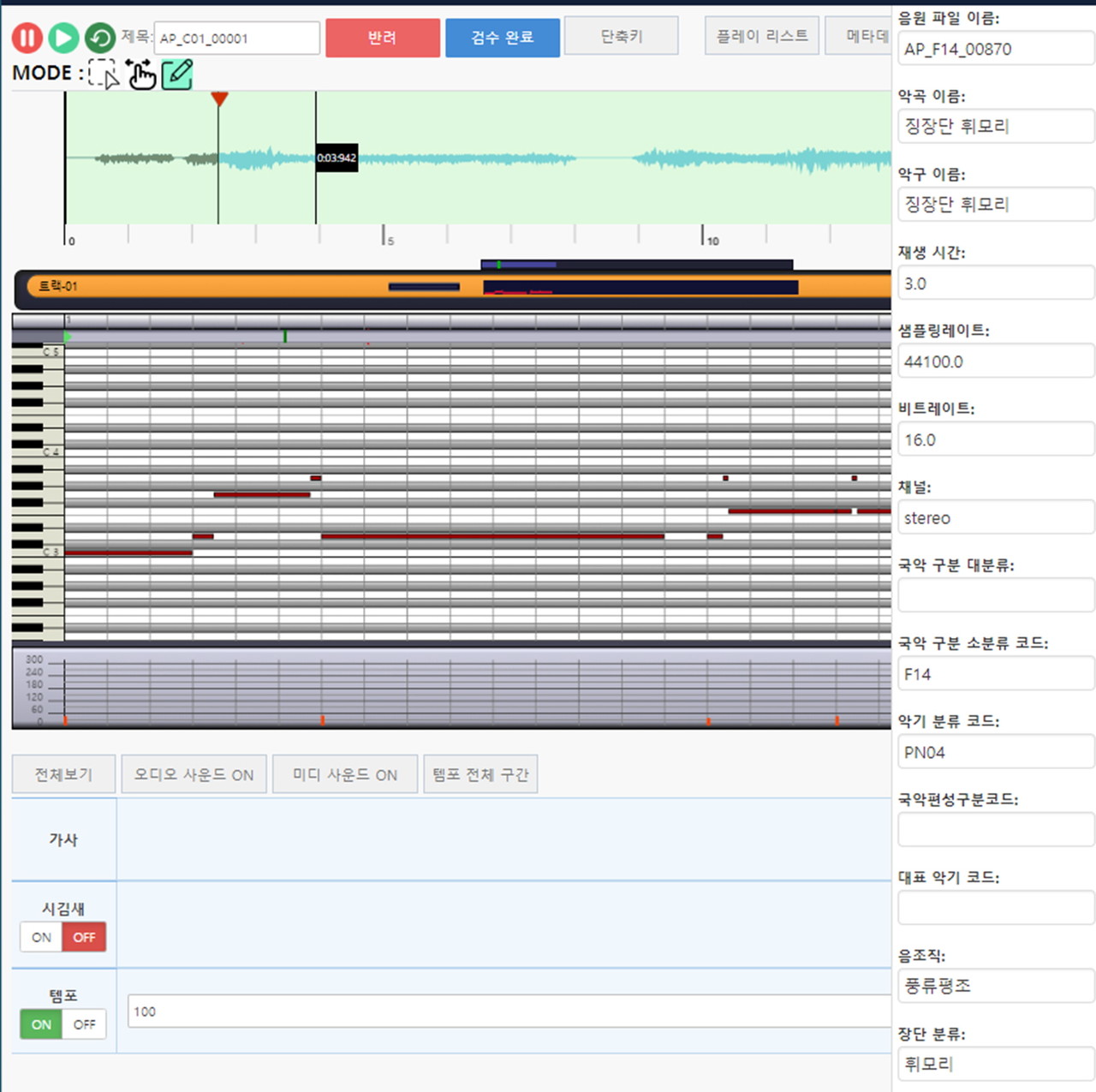This screenshot has height=1092, width=1096.
Task: Open the 플레이 리스트 panel
Action: (x=760, y=35)
